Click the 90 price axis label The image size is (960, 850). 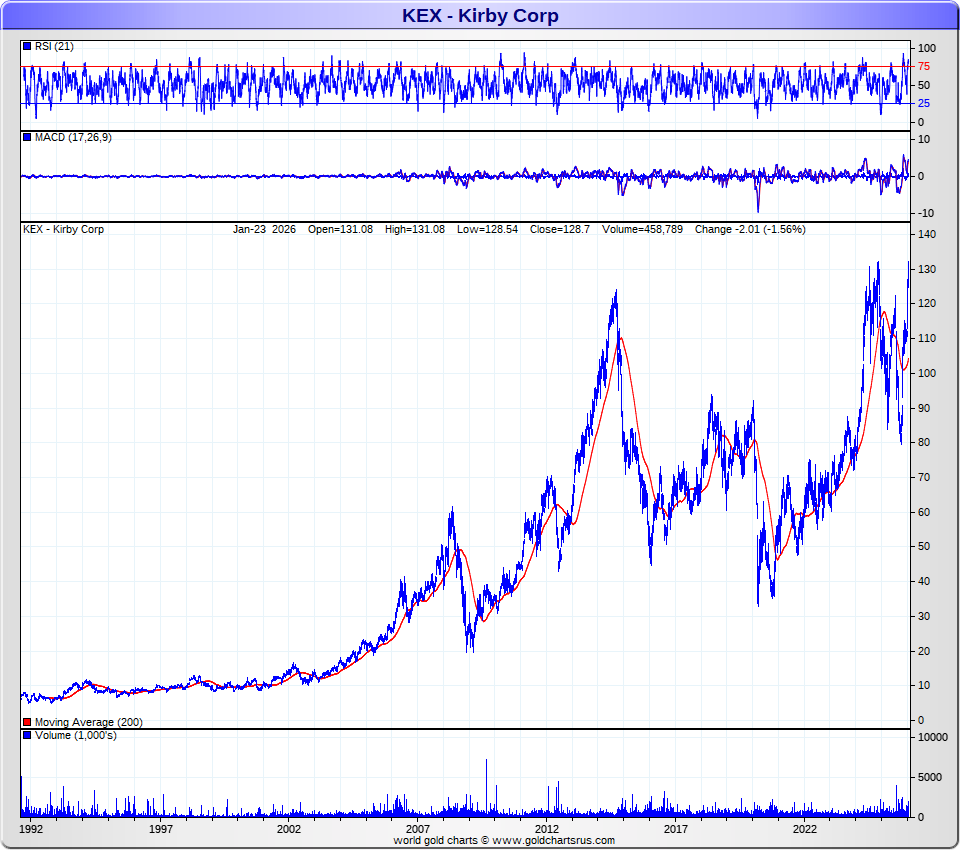click(923, 408)
